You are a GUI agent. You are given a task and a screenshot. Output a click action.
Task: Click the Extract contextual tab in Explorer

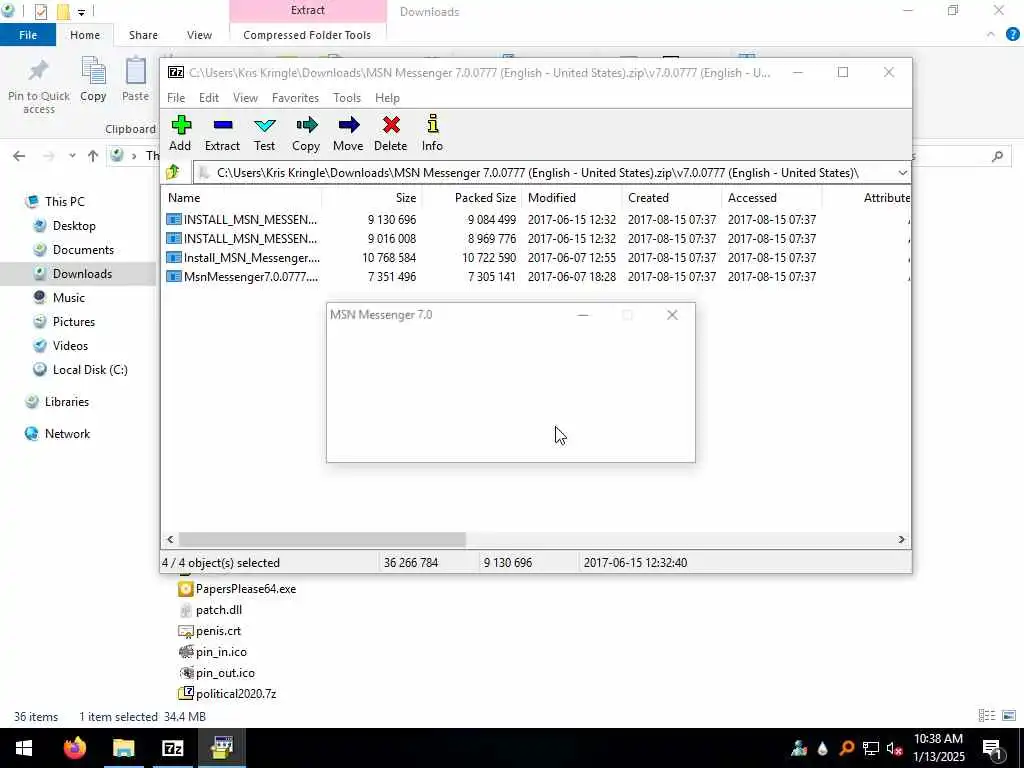[x=308, y=10]
